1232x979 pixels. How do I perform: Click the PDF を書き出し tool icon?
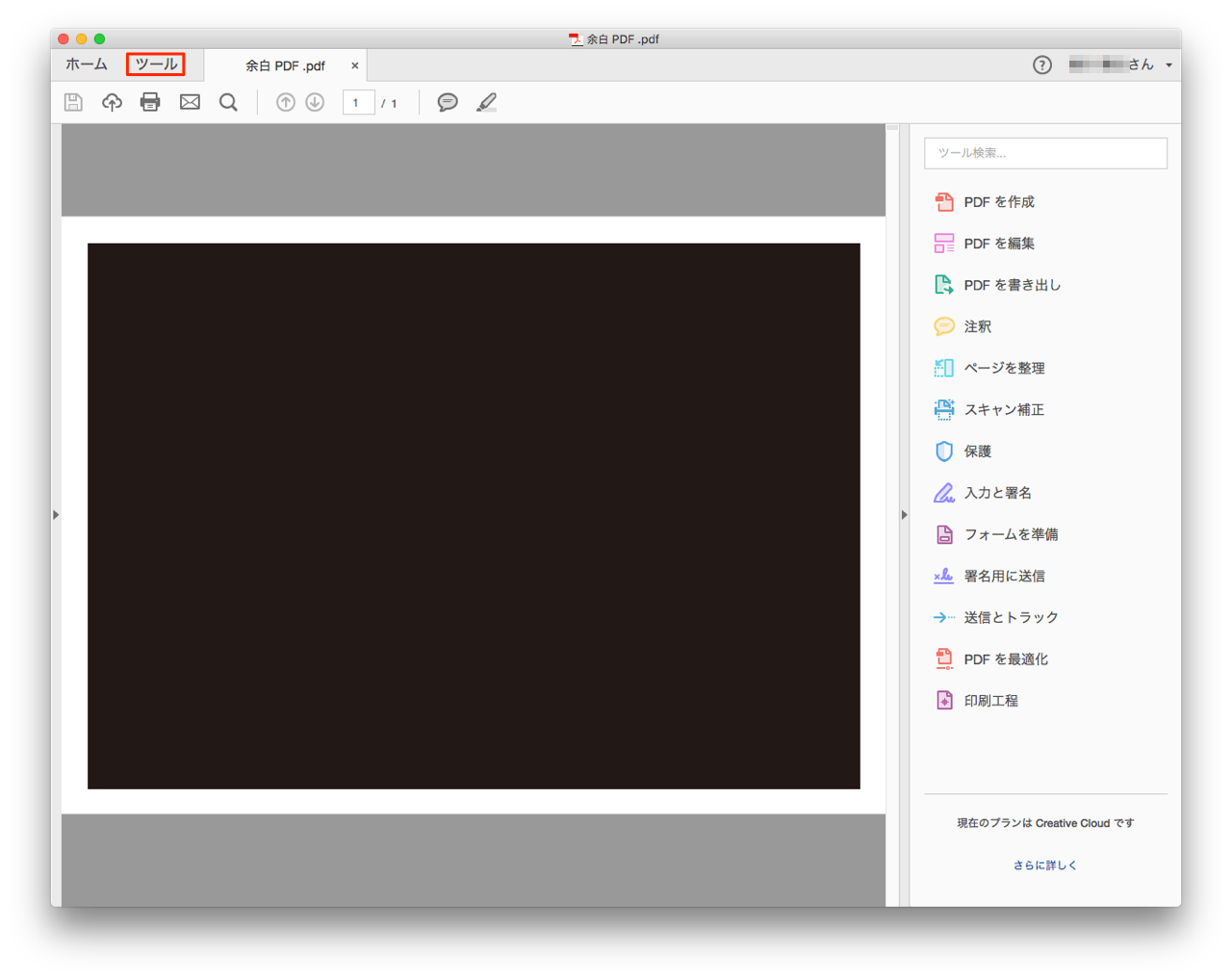coord(944,284)
